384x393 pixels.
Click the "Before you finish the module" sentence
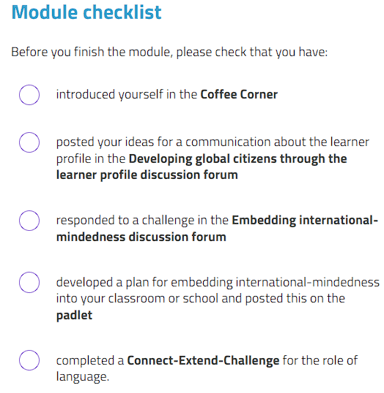tap(169, 52)
